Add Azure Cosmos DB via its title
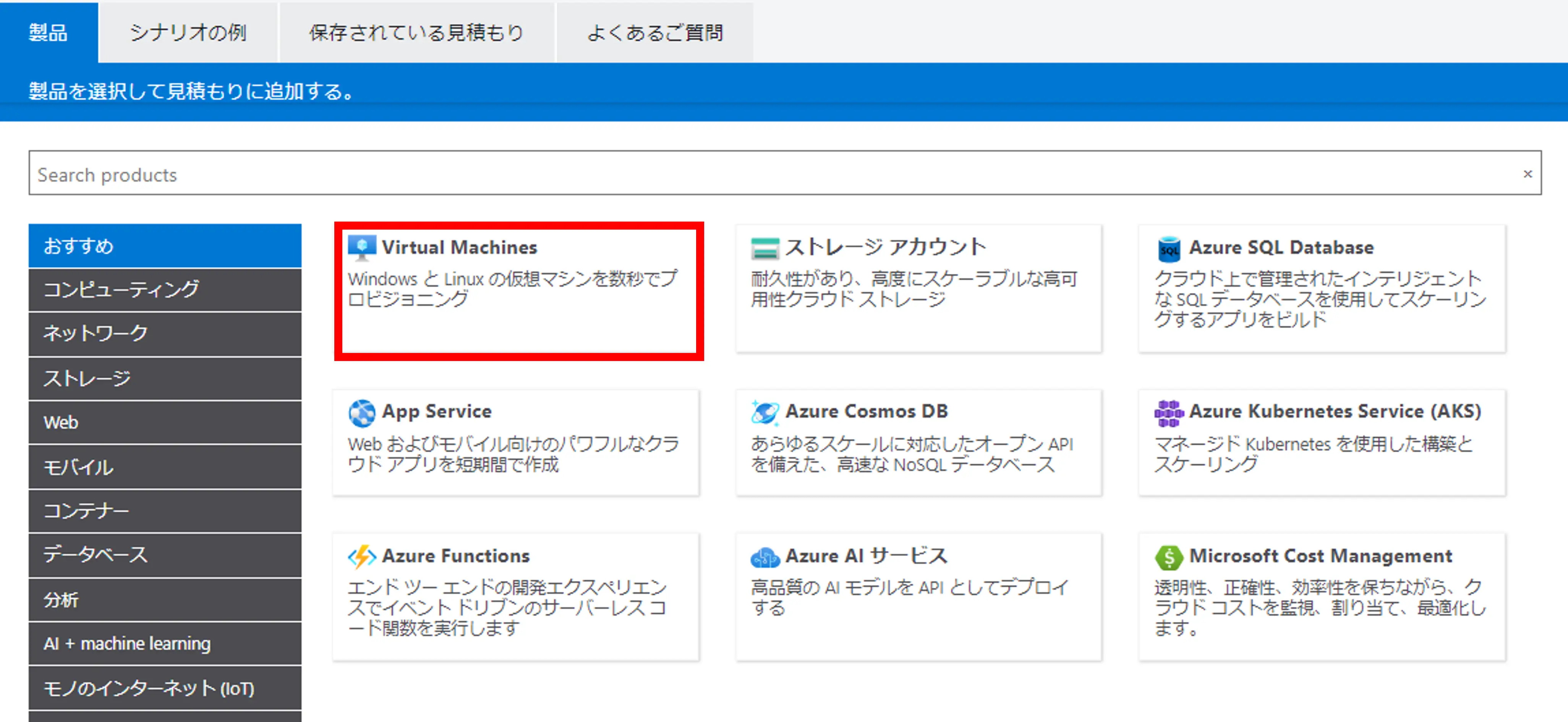 click(867, 411)
